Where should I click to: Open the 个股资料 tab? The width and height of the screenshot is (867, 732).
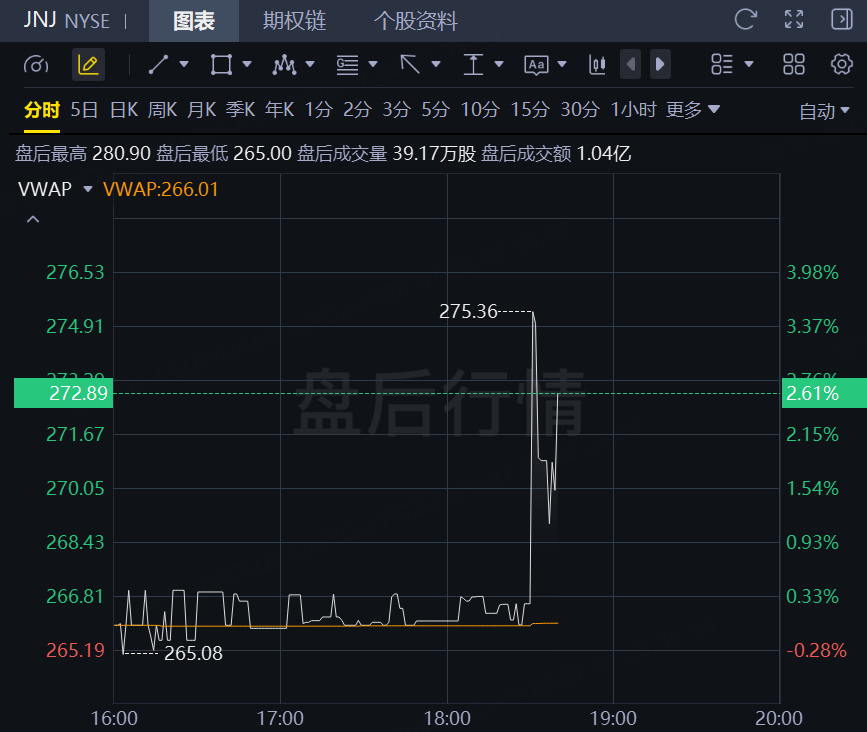(x=416, y=21)
